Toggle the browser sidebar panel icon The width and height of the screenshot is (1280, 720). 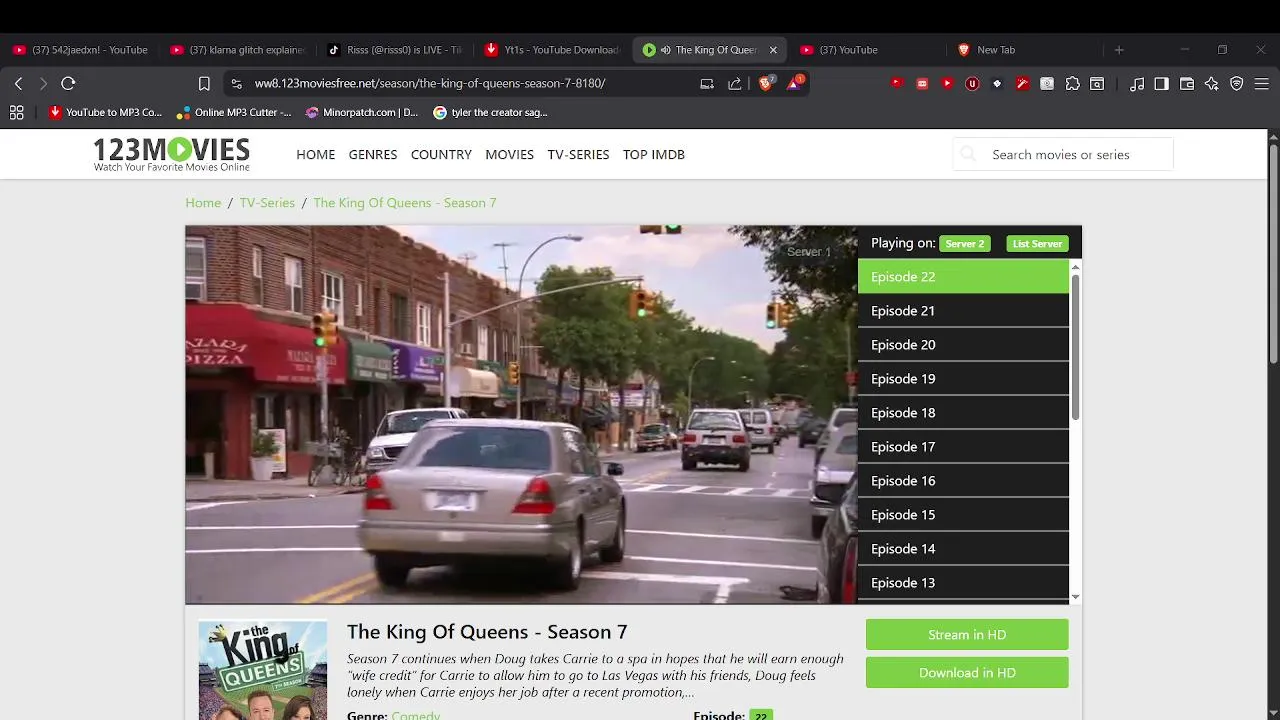pos(1161,84)
